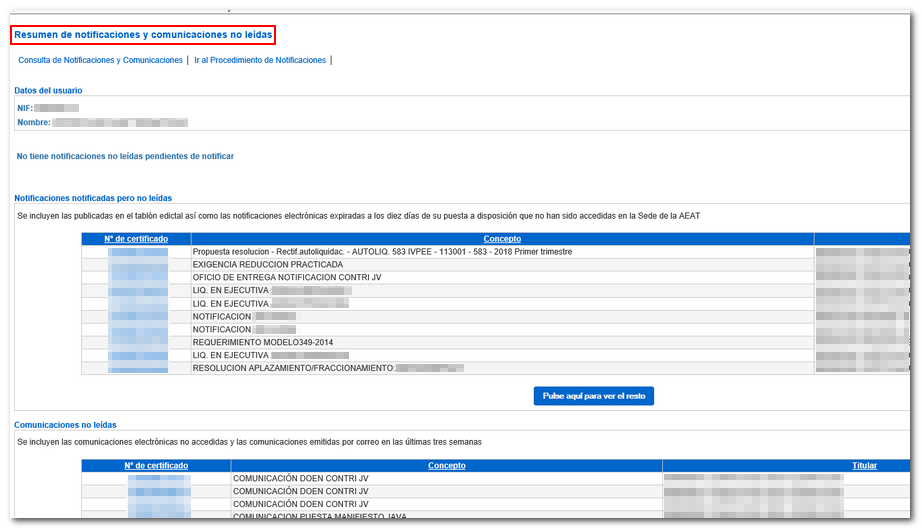
Task: Open certificate number for Propuesta resolucion row
Action: coord(138,252)
